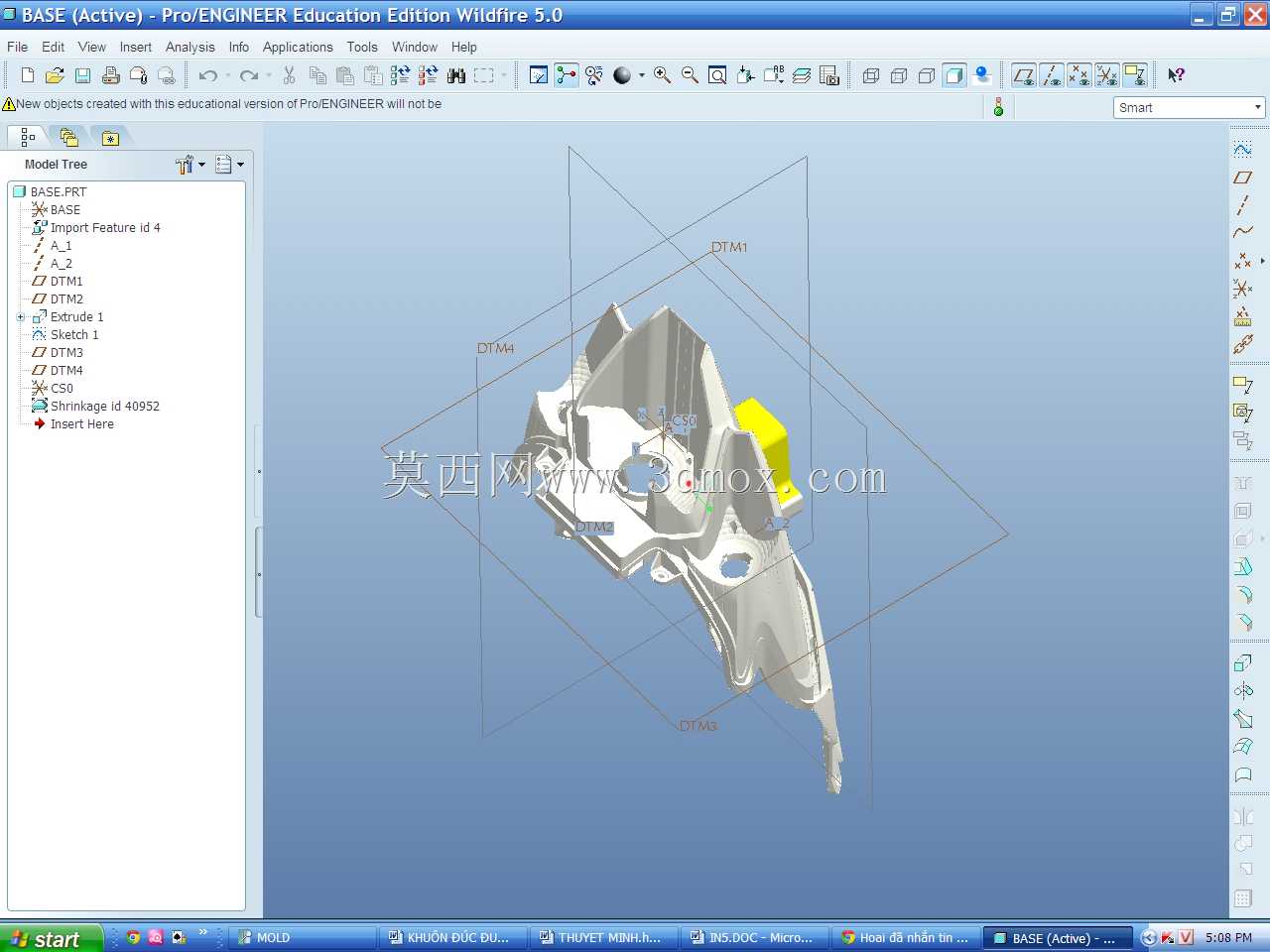Select the Revolve tool in right toolbar
The height and width of the screenshot is (952, 1270).
1242,690
